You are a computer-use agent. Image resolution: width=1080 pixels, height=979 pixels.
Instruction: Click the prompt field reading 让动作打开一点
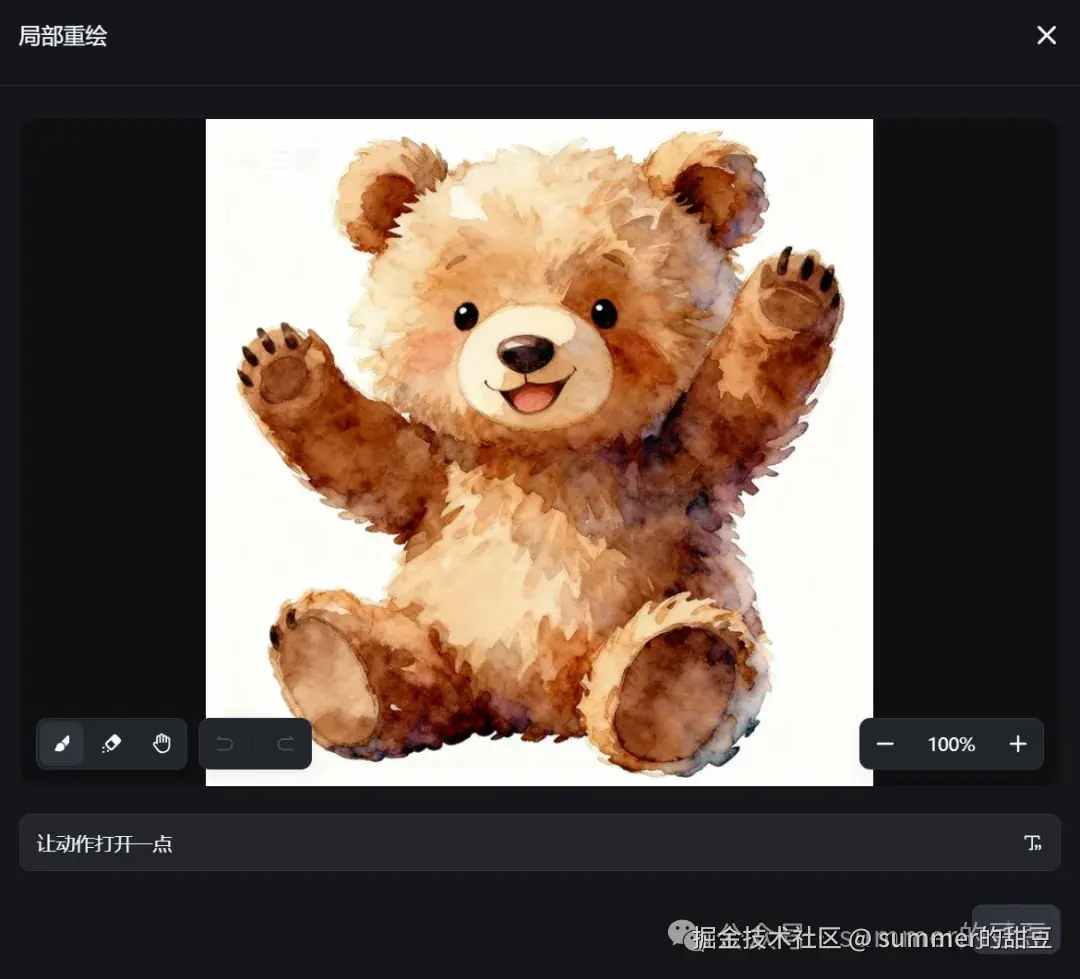coord(104,842)
